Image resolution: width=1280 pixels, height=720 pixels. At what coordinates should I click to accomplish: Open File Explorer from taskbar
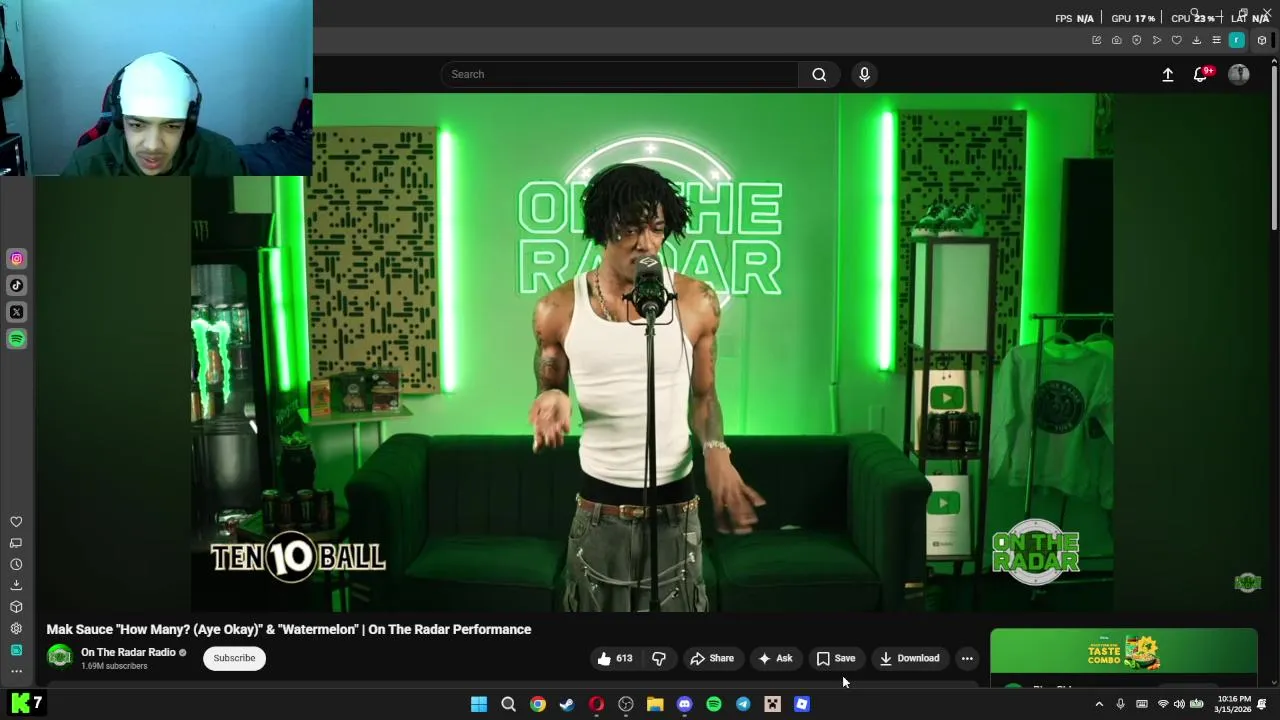[655, 704]
